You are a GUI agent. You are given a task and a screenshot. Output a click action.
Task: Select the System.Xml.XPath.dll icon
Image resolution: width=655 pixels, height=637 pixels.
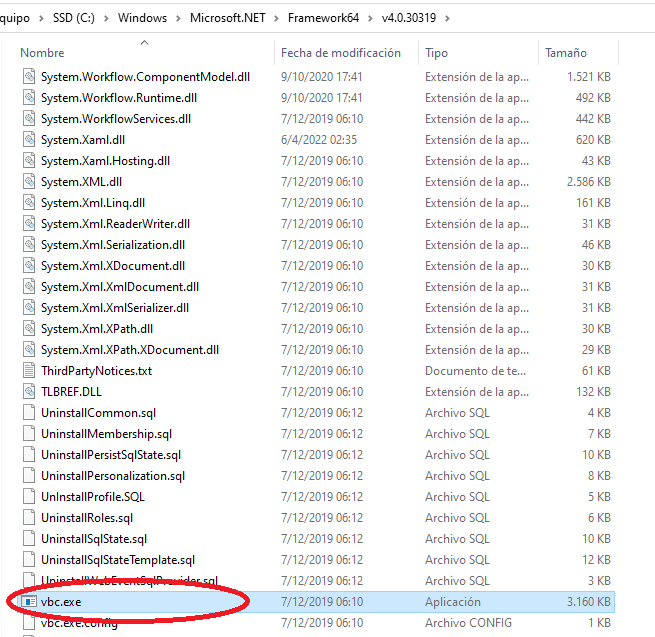click(29, 329)
